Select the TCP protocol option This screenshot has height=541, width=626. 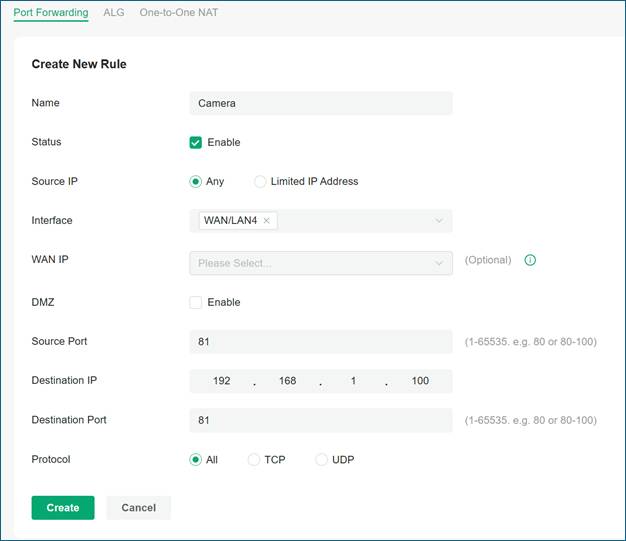pyautogui.click(x=254, y=460)
